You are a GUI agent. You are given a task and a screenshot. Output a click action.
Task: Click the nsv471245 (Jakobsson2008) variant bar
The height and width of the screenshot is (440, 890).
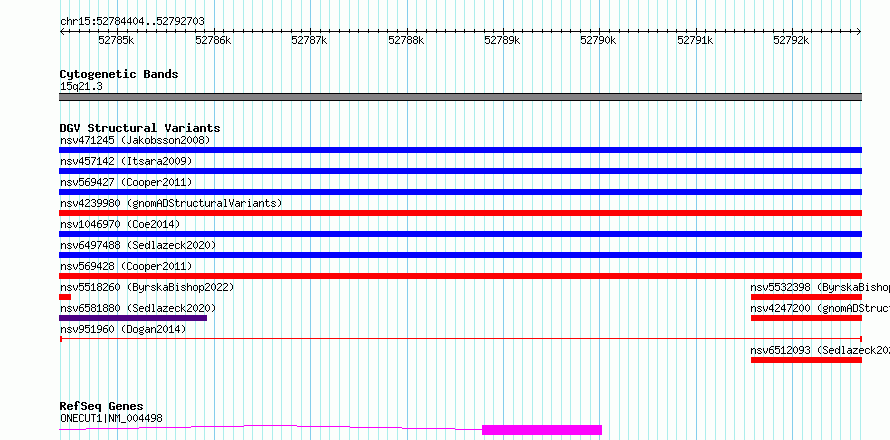point(460,150)
